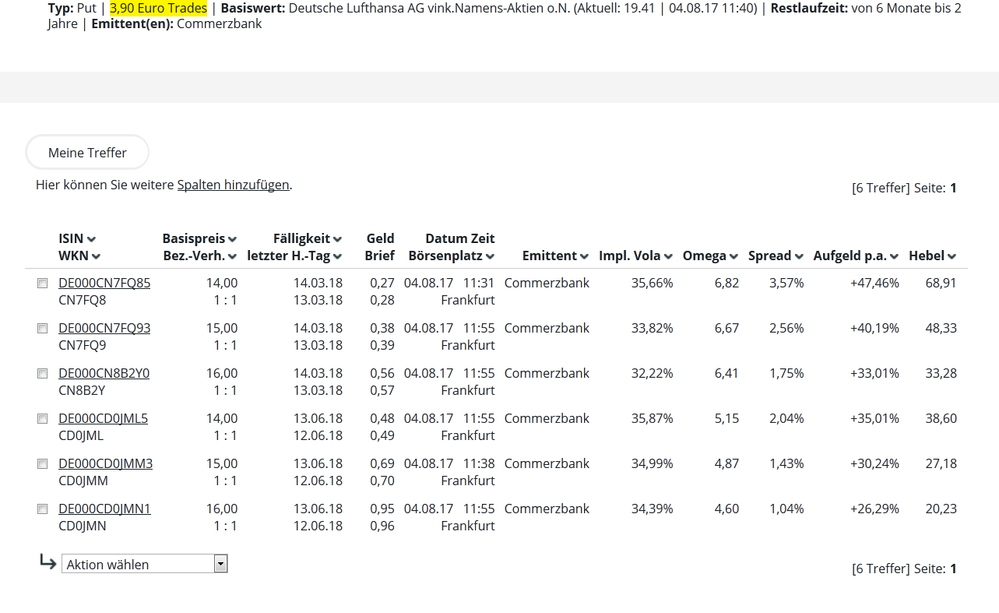Click the Meine Treffer tab button

87,153
